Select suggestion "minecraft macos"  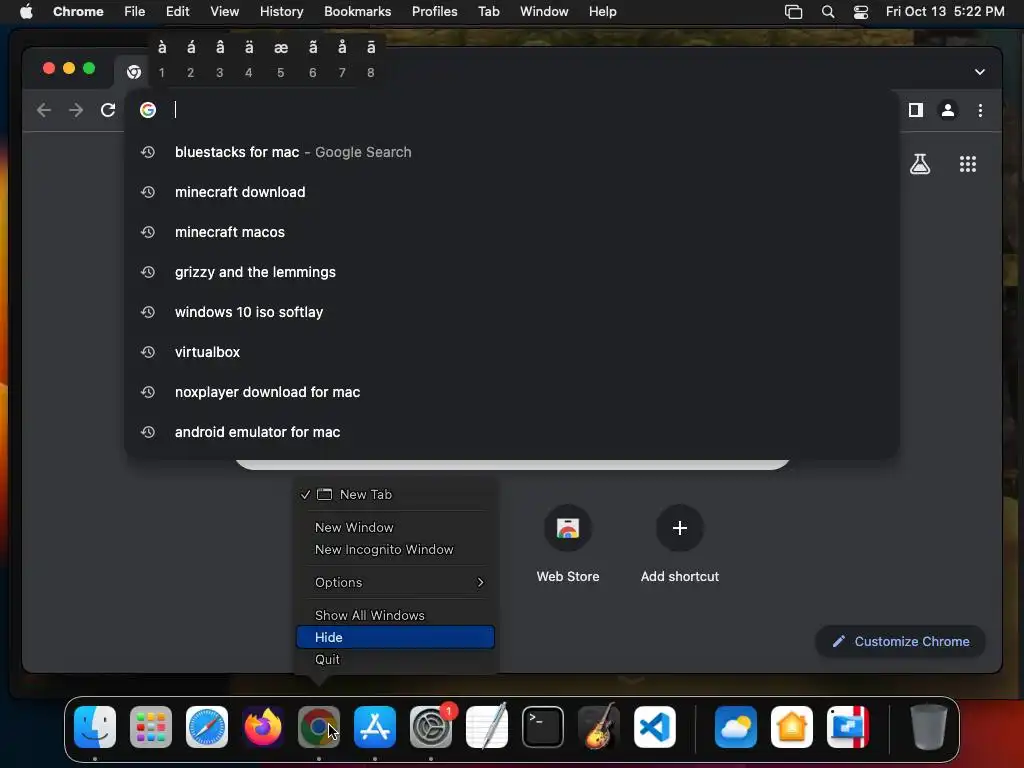tap(511, 232)
